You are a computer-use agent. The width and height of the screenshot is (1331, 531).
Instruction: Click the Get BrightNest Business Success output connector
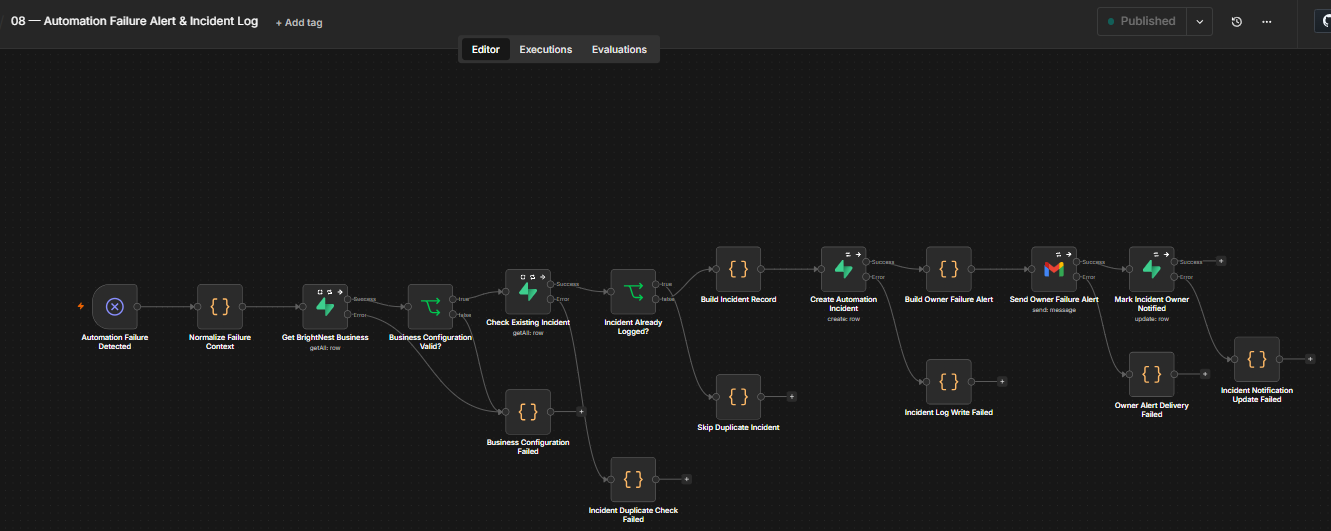348,299
